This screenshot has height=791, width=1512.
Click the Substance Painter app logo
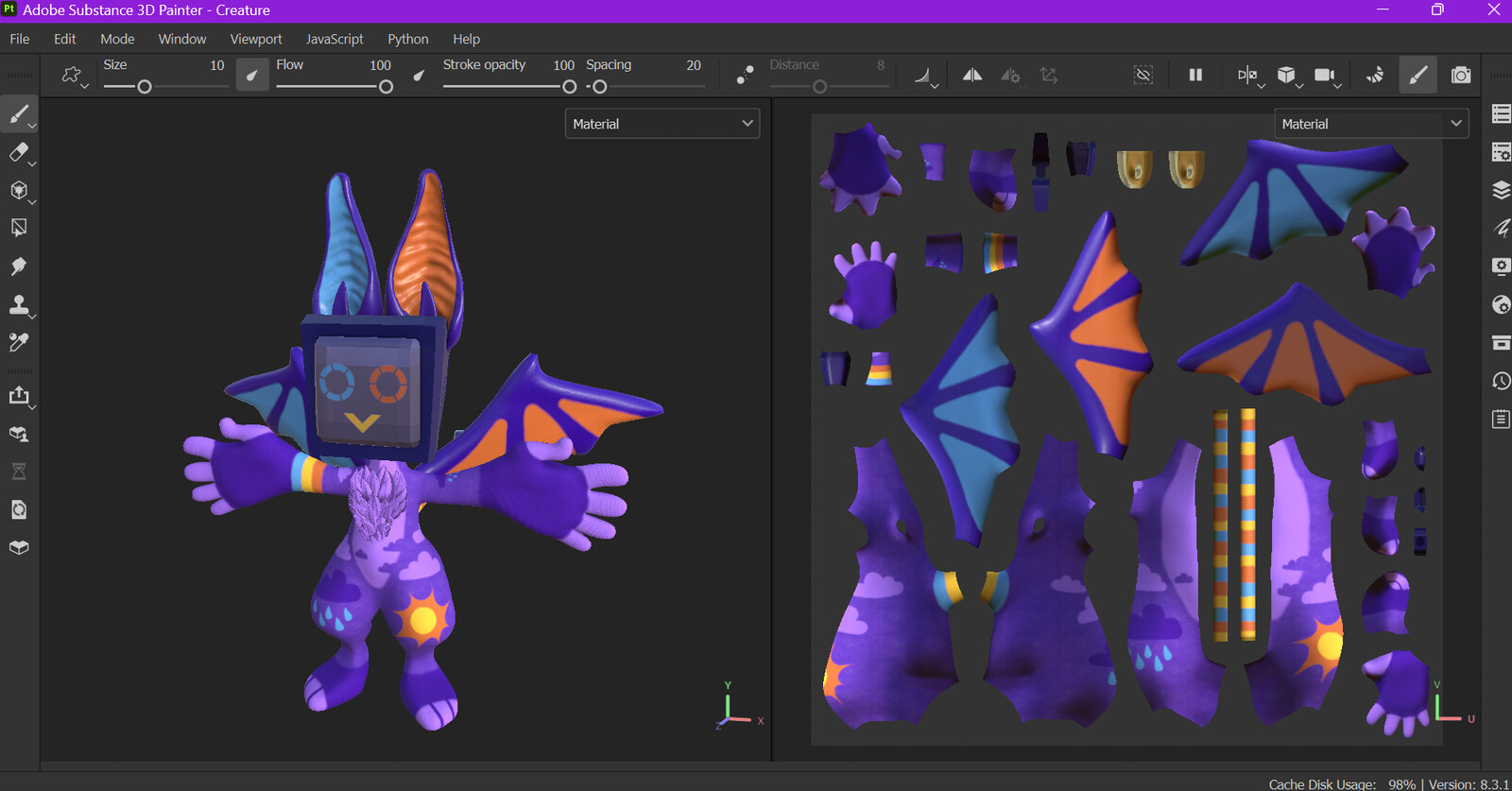point(9,9)
